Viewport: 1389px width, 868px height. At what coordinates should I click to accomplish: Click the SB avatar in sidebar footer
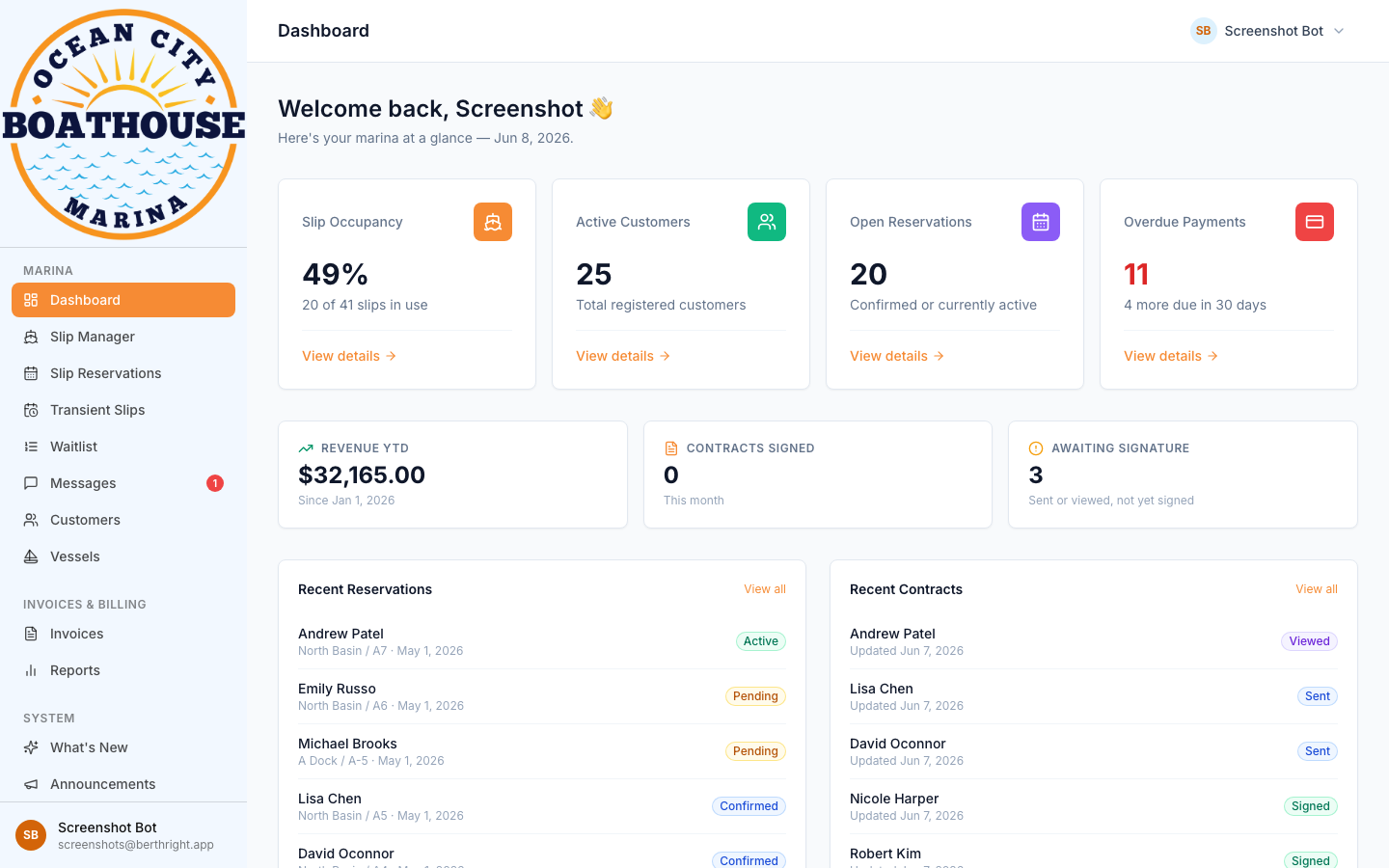(31, 835)
